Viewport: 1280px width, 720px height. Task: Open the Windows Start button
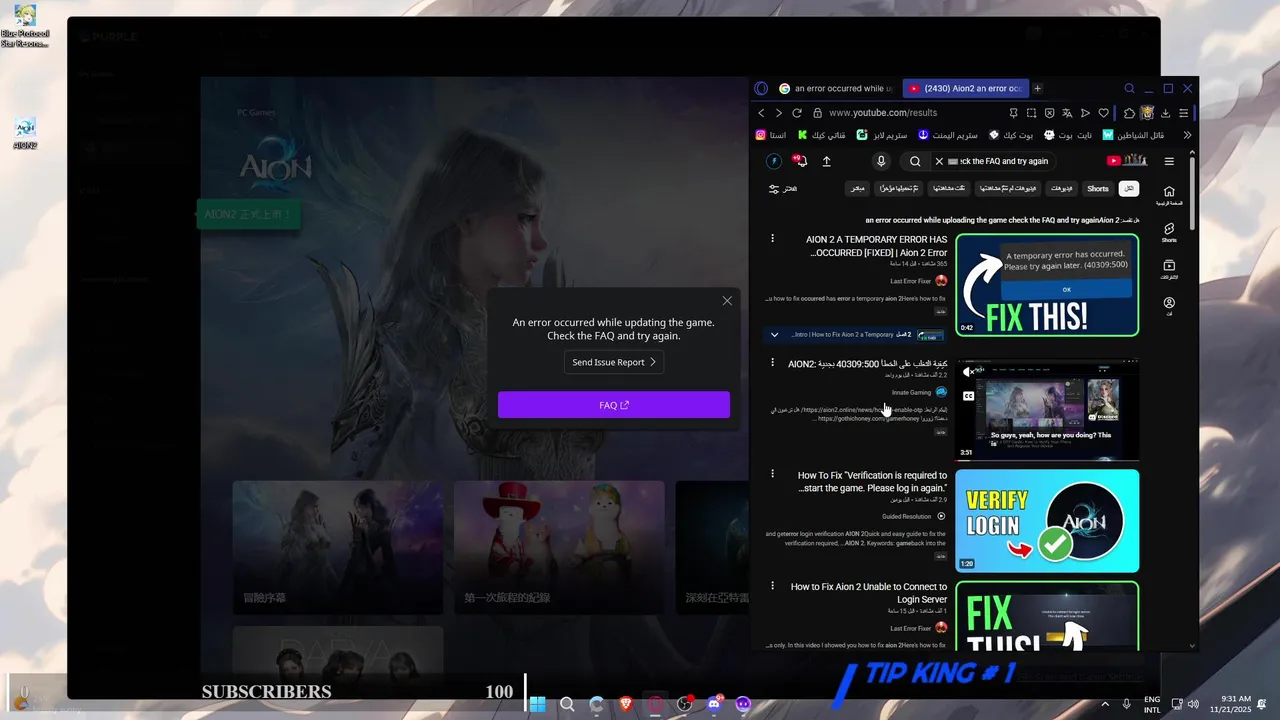coord(538,704)
